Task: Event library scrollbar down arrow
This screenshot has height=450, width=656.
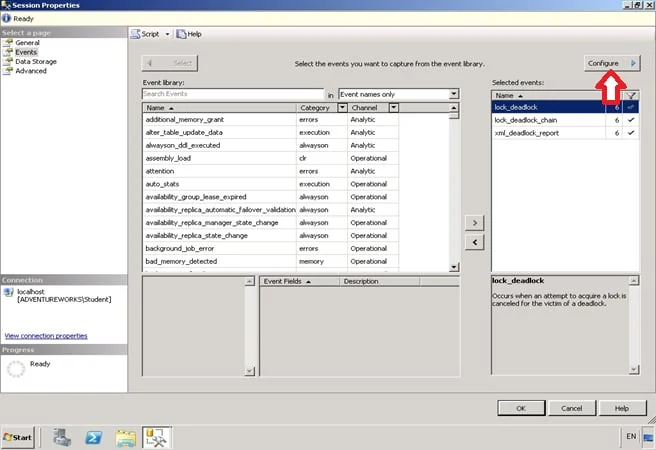Action: pos(454,267)
